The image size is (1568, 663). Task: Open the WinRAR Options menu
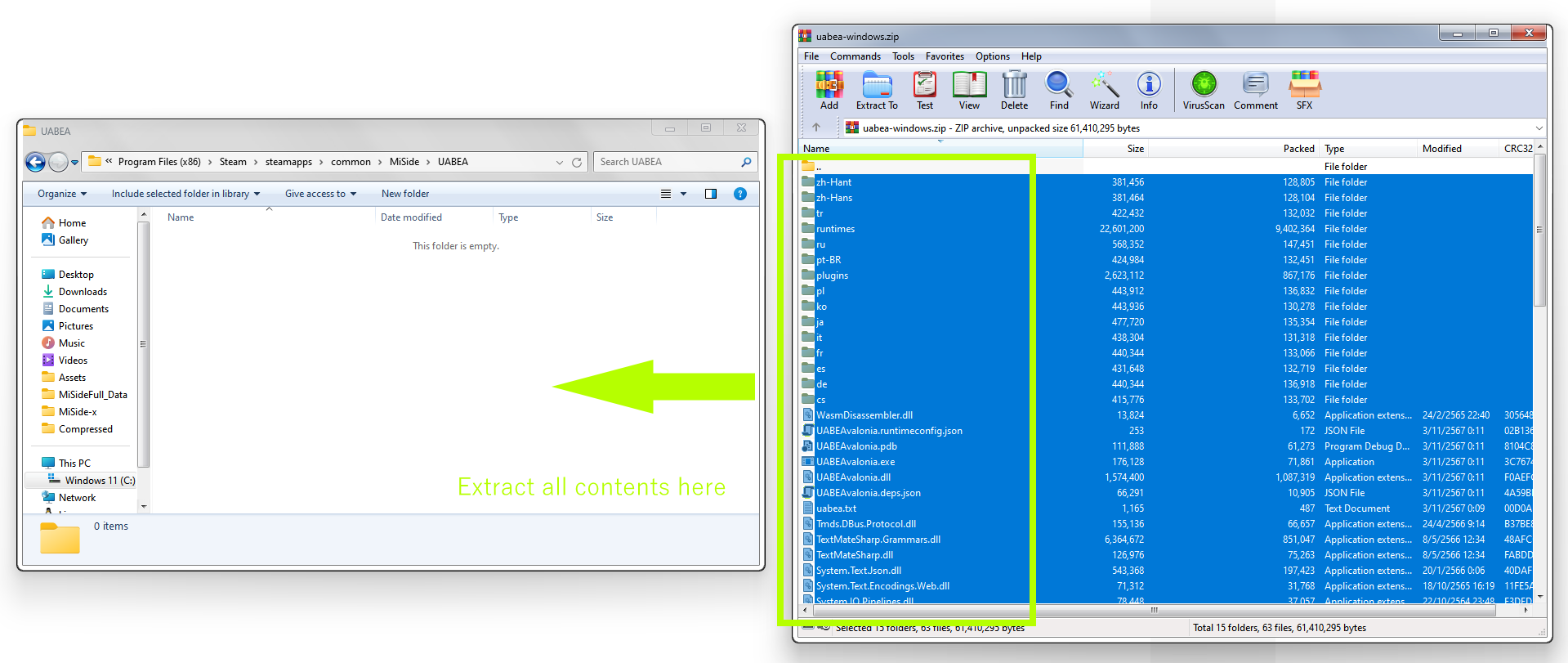(992, 56)
